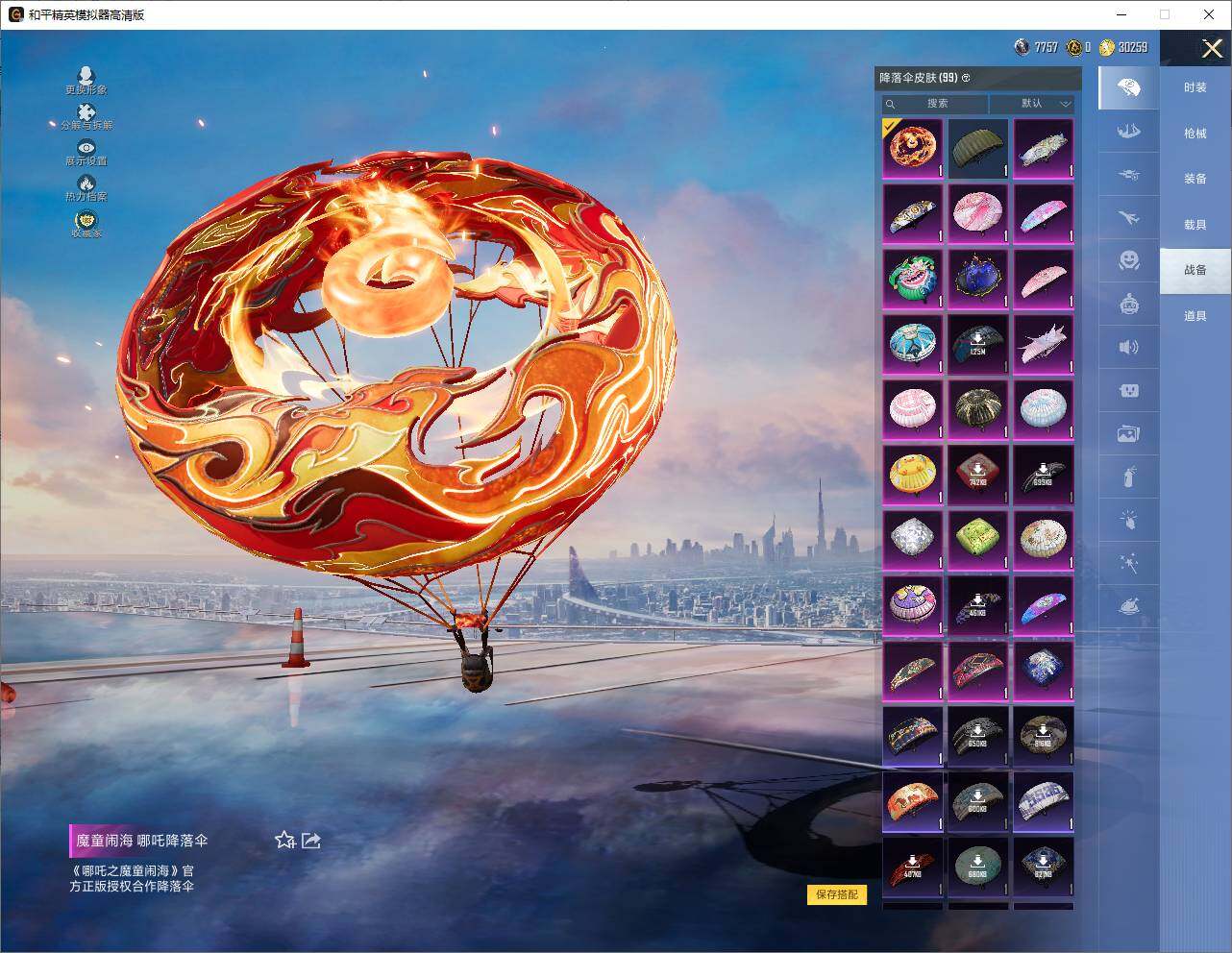1232x953 pixels.
Task: Download the parachute skin marked 461KB
Action: [x=978, y=605]
